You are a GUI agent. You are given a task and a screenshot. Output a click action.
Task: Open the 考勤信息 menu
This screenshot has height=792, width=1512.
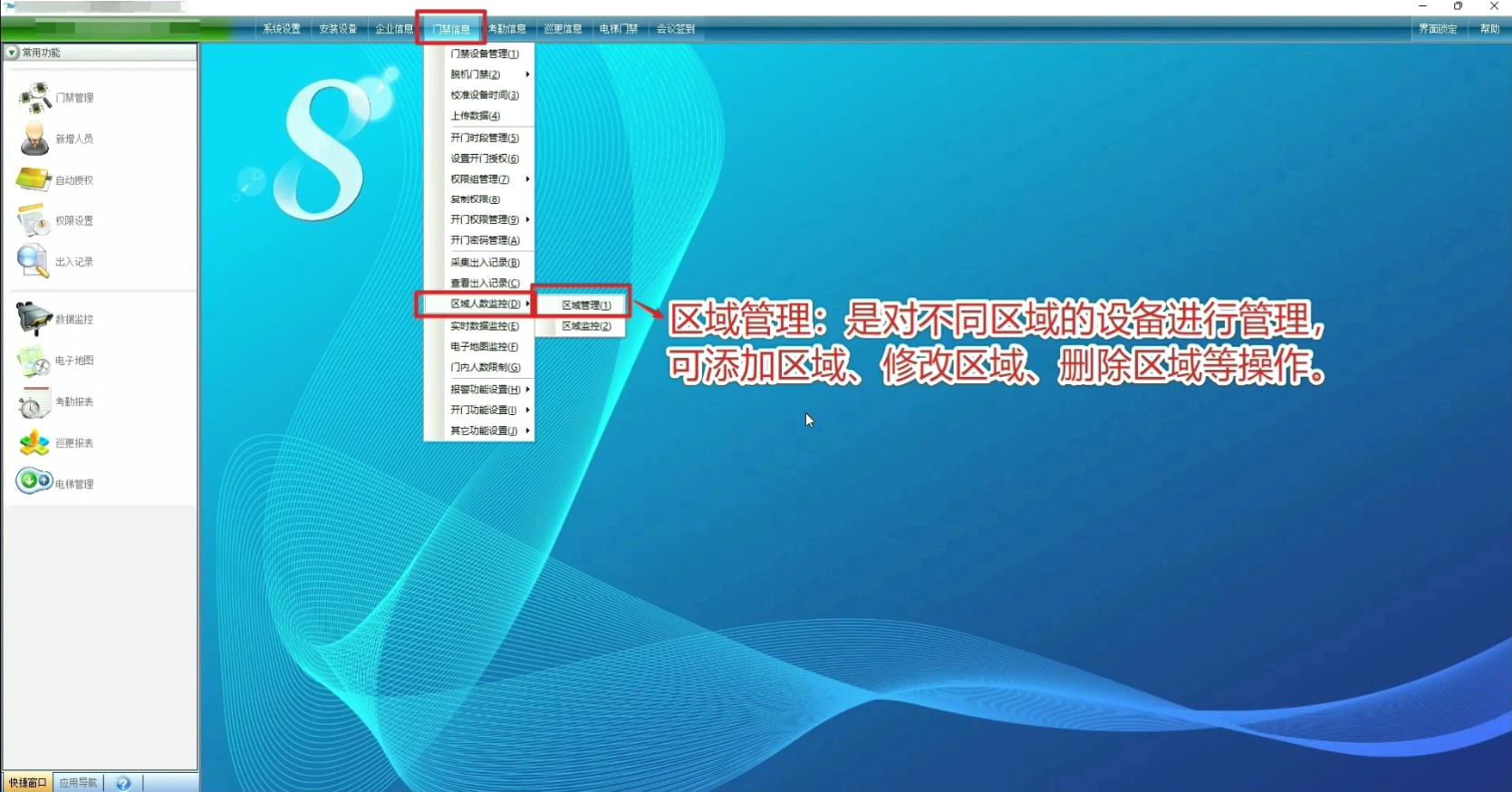(507, 29)
